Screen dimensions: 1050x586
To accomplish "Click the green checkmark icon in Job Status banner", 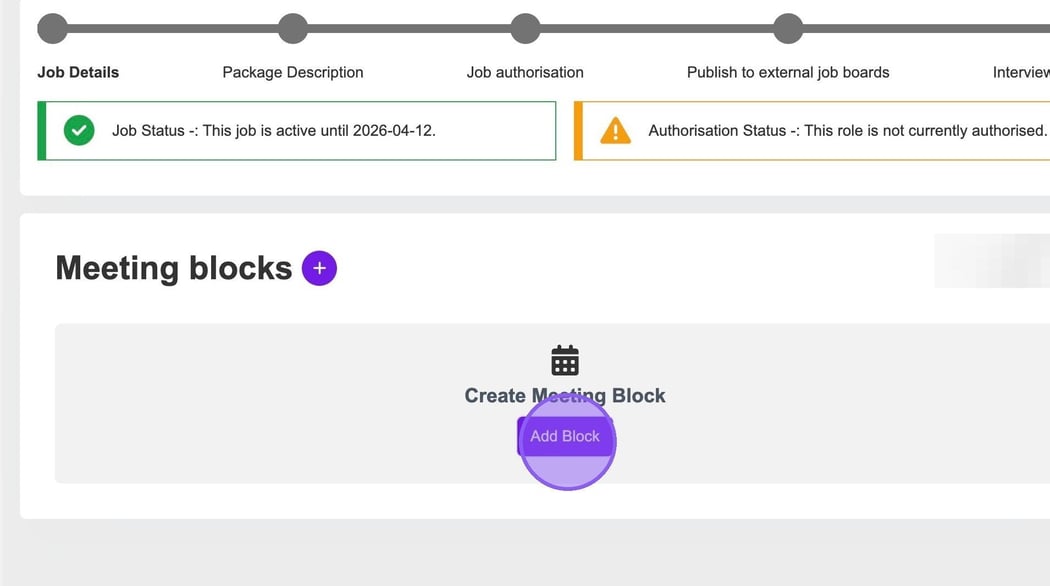I will (79, 130).
